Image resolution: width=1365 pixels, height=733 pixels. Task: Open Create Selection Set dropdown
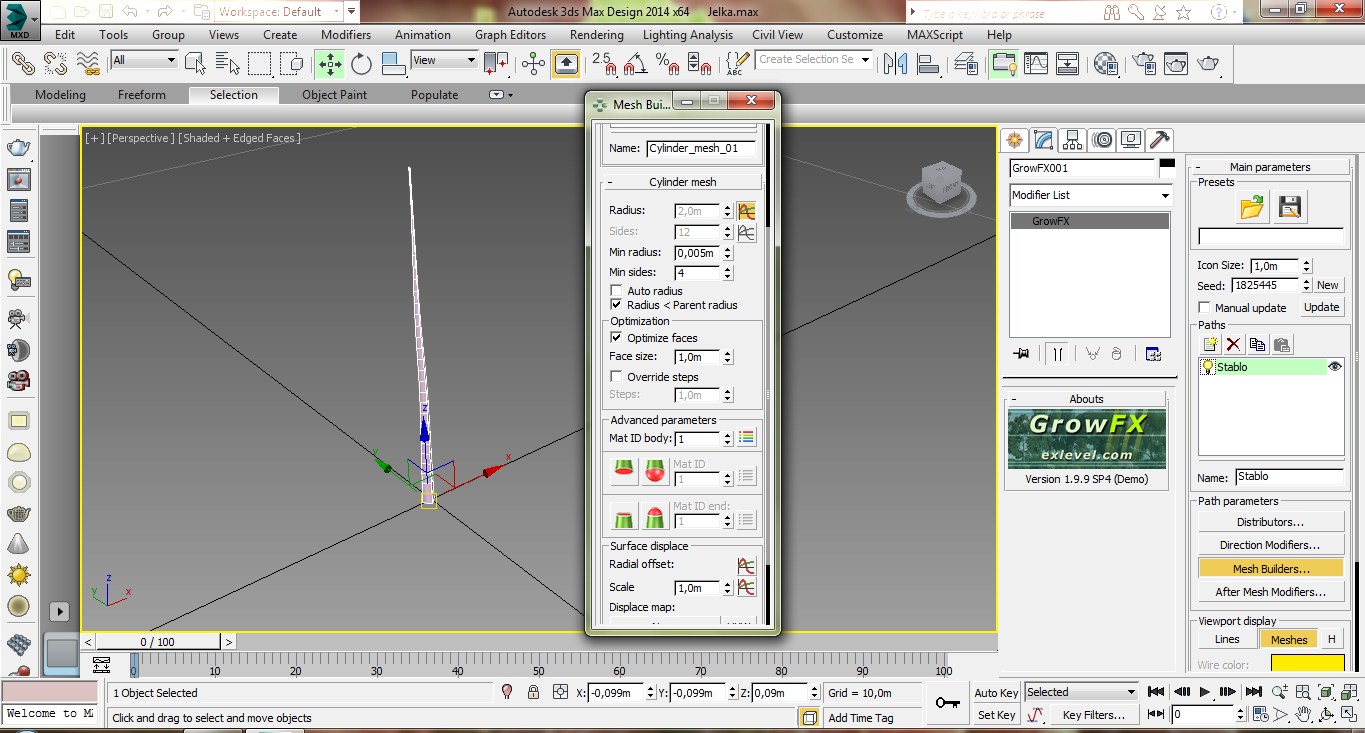(x=814, y=60)
